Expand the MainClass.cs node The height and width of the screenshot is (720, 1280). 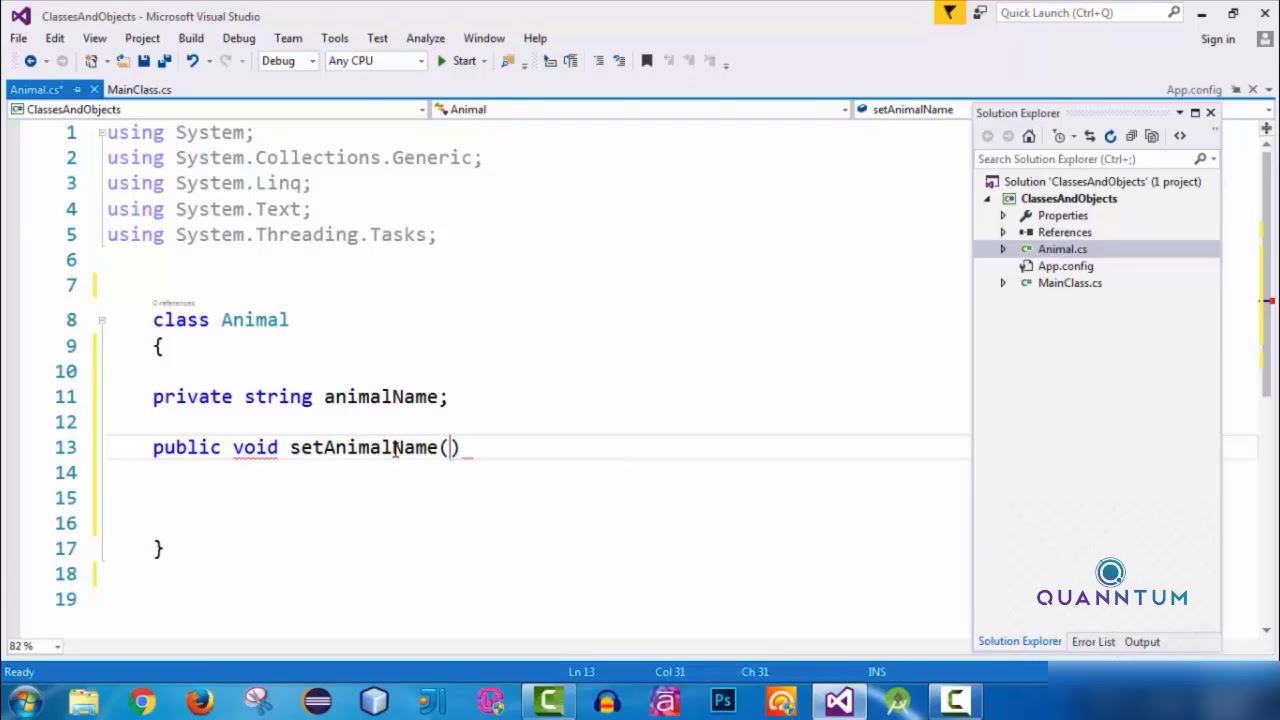pos(1003,283)
